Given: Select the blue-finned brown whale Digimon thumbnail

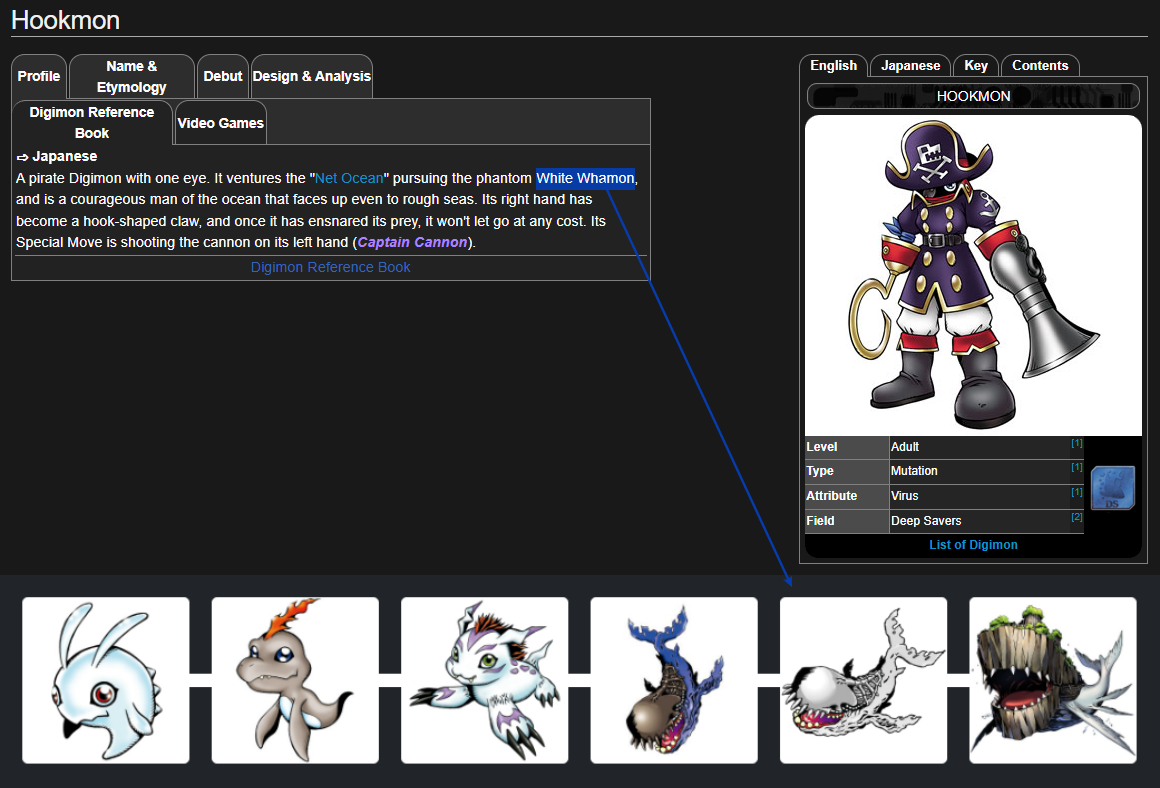Looking at the screenshot, I should pos(674,681).
